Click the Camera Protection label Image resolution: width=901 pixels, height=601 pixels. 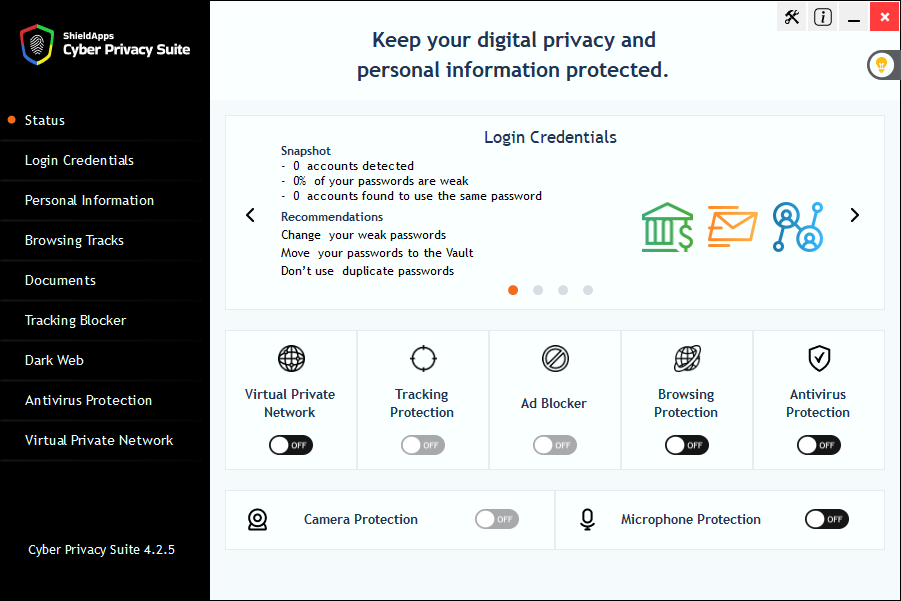(361, 519)
